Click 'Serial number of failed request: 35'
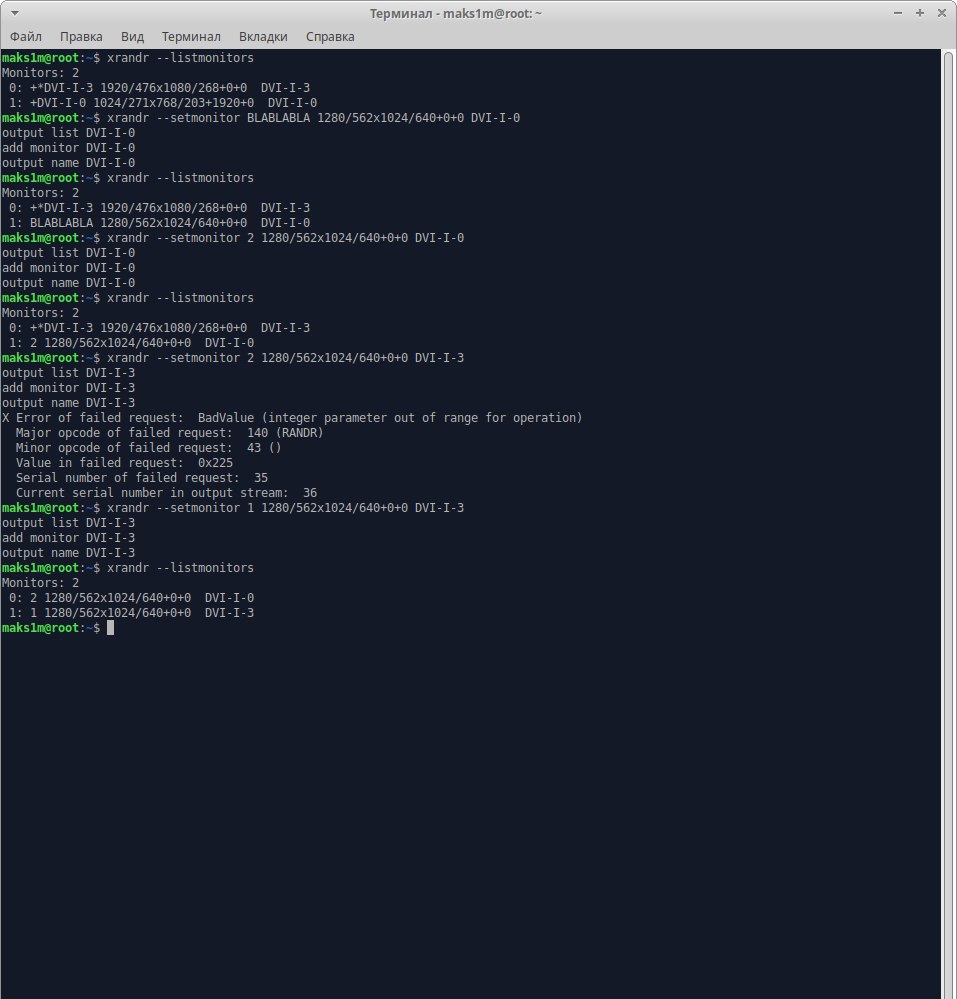Viewport: 957px width, 999px height. pos(141,478)
